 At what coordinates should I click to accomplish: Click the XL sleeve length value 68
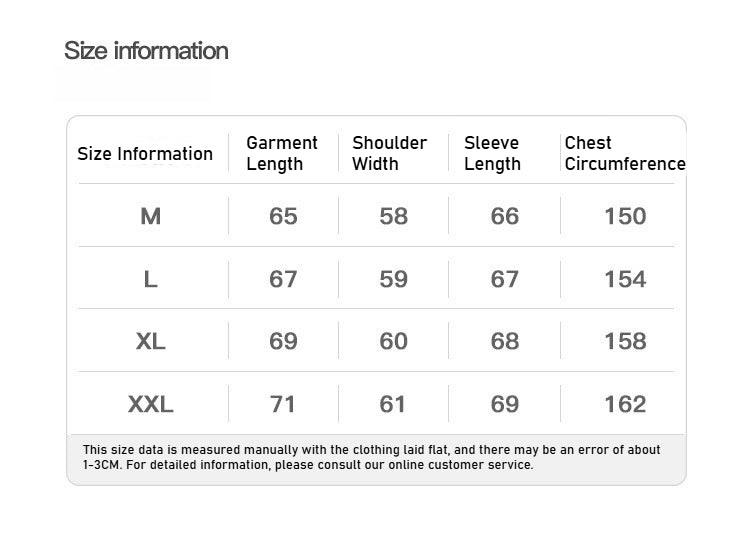tap(505, 341)
